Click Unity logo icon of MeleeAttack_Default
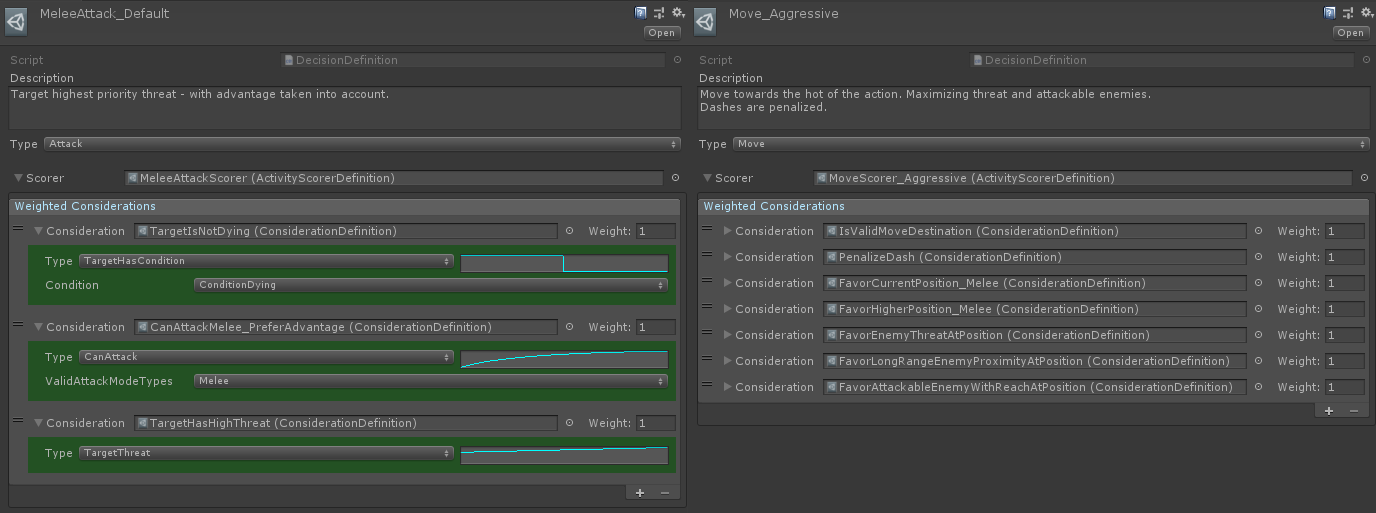 (x=17, y=22)
